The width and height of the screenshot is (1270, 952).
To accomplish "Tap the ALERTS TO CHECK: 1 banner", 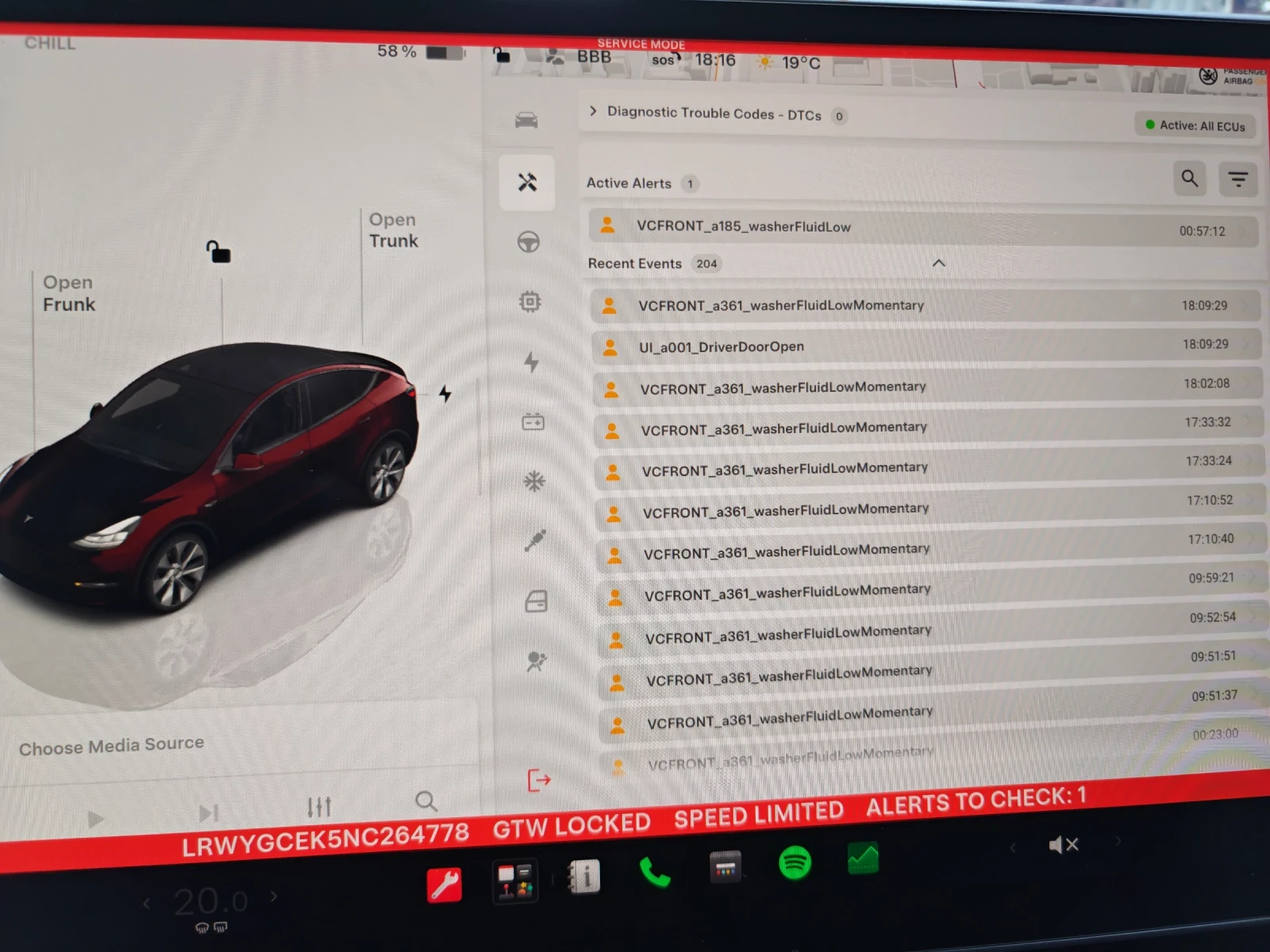I will point(976,801).
